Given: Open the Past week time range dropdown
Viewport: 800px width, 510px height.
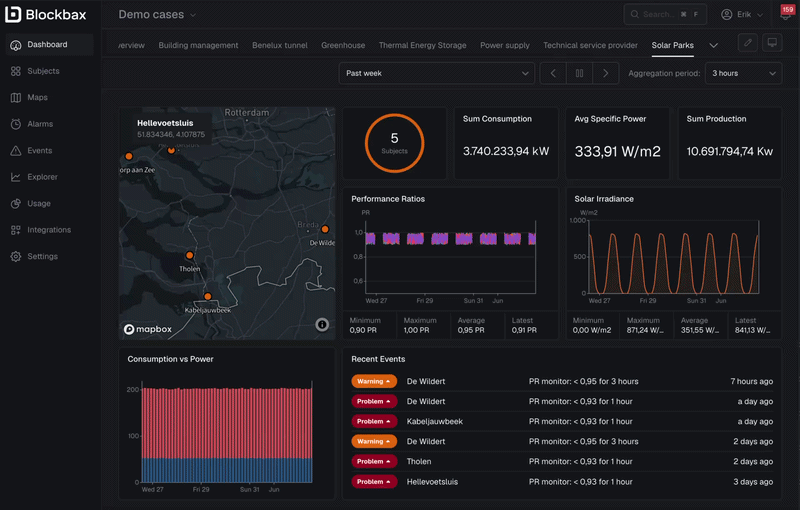Looking at the screenshot, I should 437,73.
